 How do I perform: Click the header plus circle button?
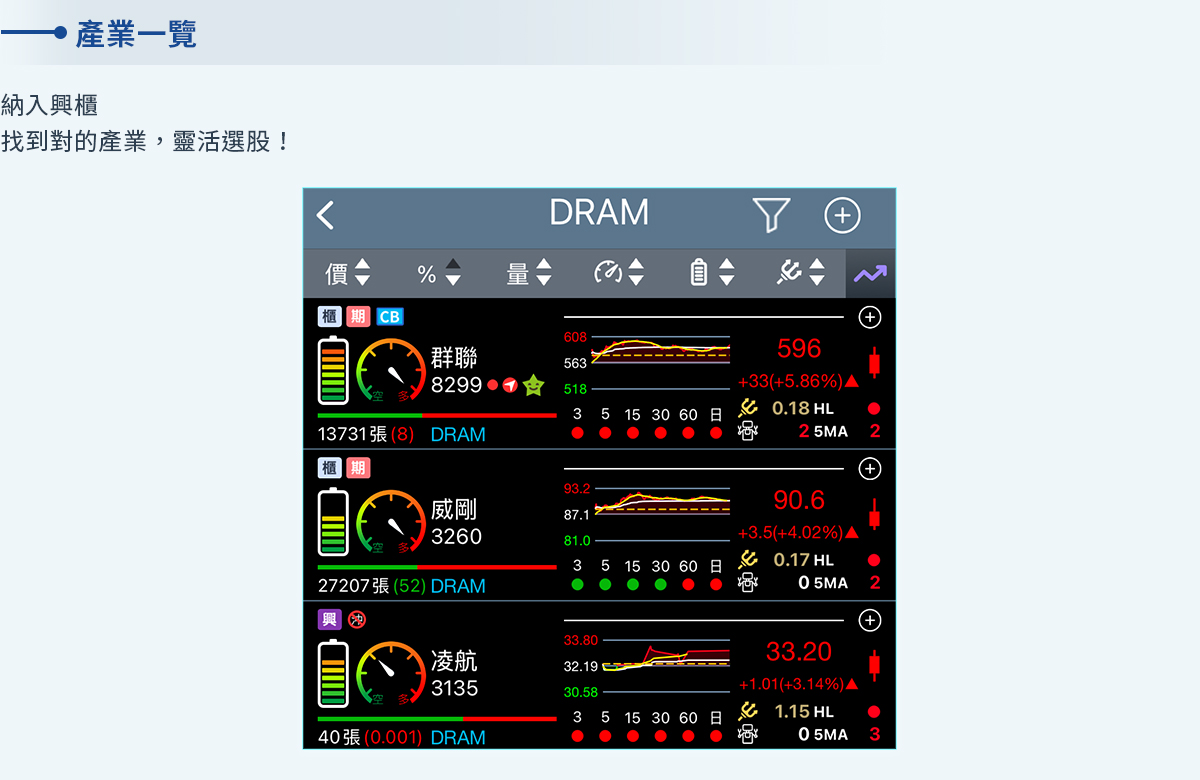coord(842,215)
